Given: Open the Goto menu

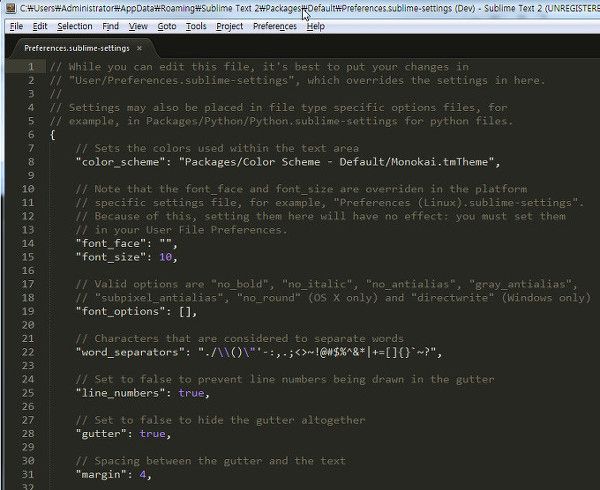Looking at the screenshot, I should pyautogui.click(x=167, y=26).
